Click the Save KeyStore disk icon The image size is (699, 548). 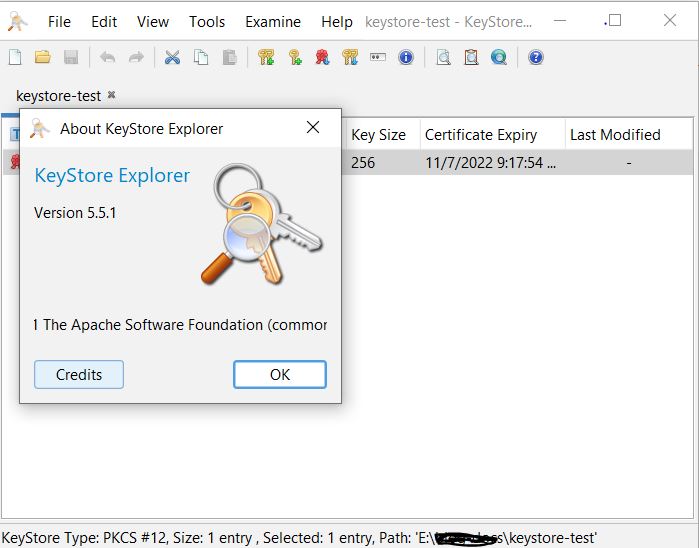click(71, 58)
